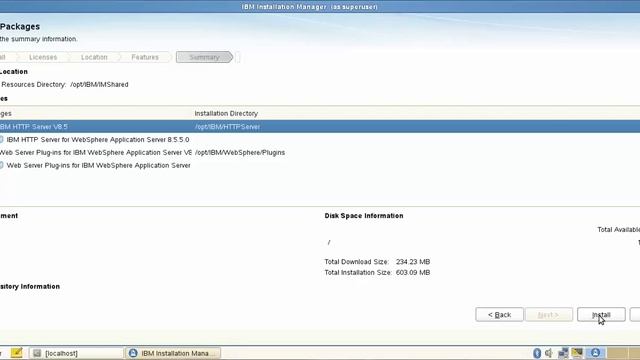Click the display monitor tray icon
The image size is (640, 360).
[577, 353]
